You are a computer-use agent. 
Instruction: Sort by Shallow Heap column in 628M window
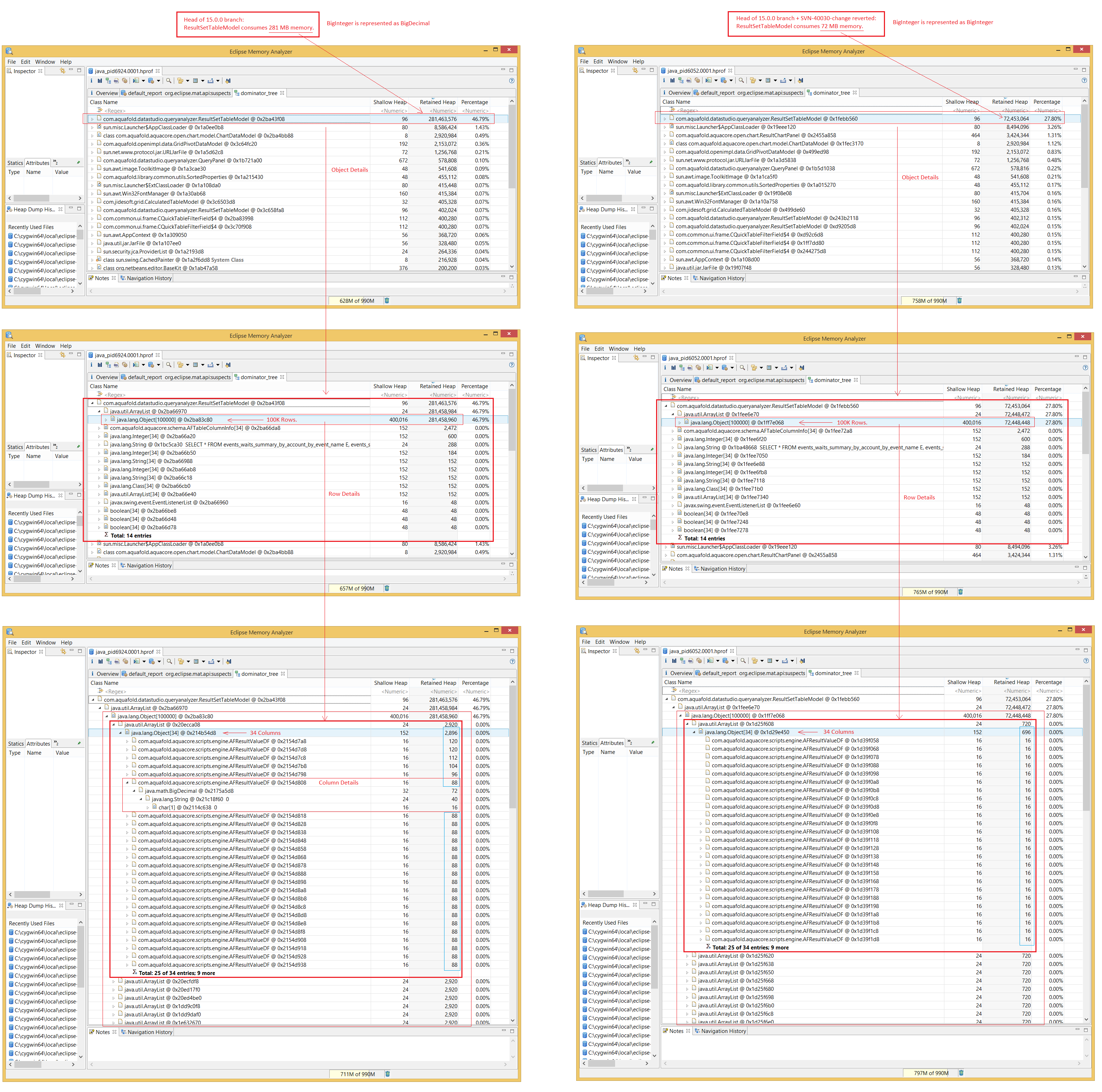tap(389, 102)
